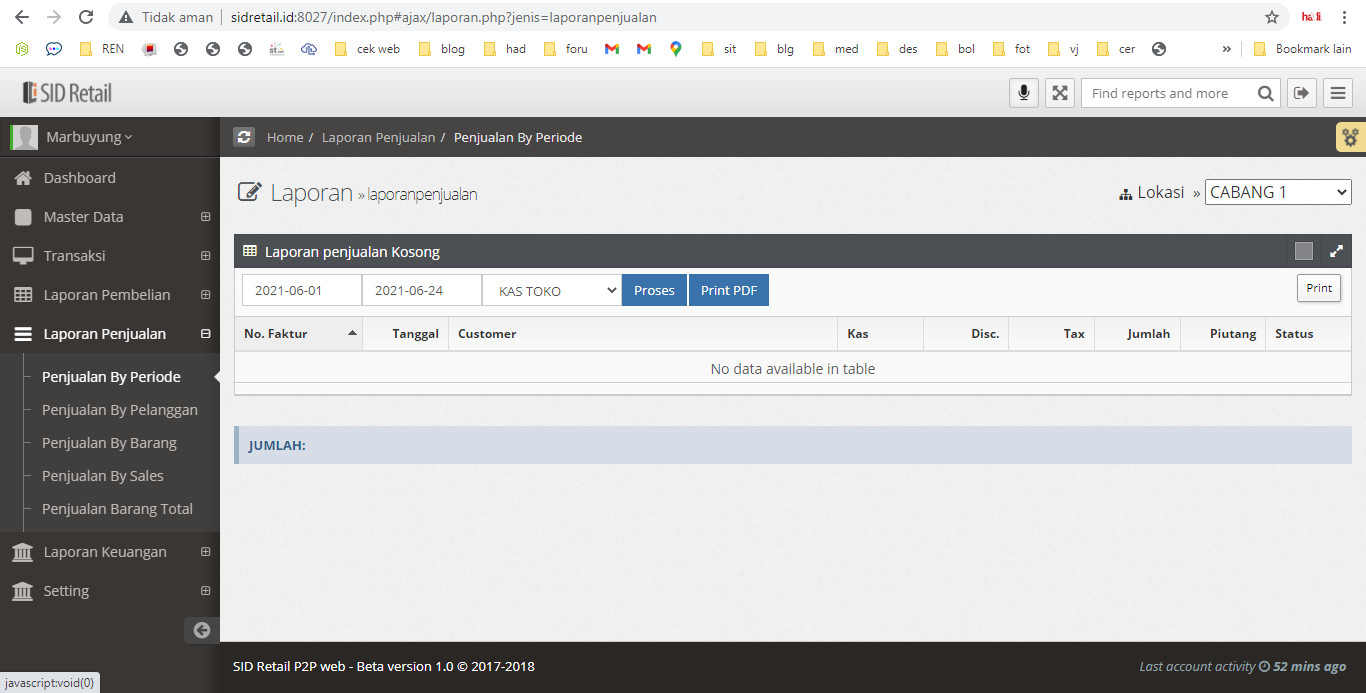Click the start date field 2021-06-01

tap(301, 291)
